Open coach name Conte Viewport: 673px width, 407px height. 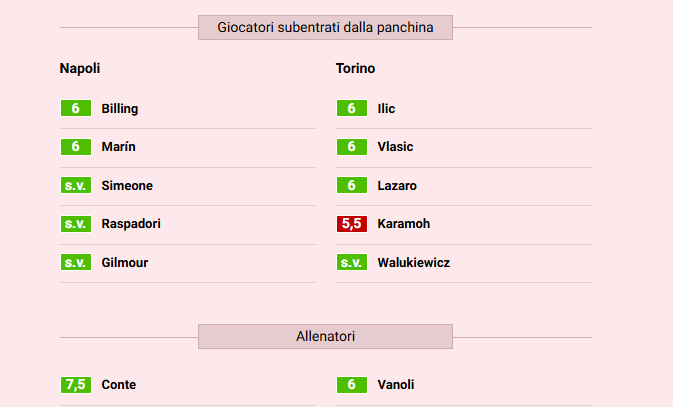[x=119, y=385]
